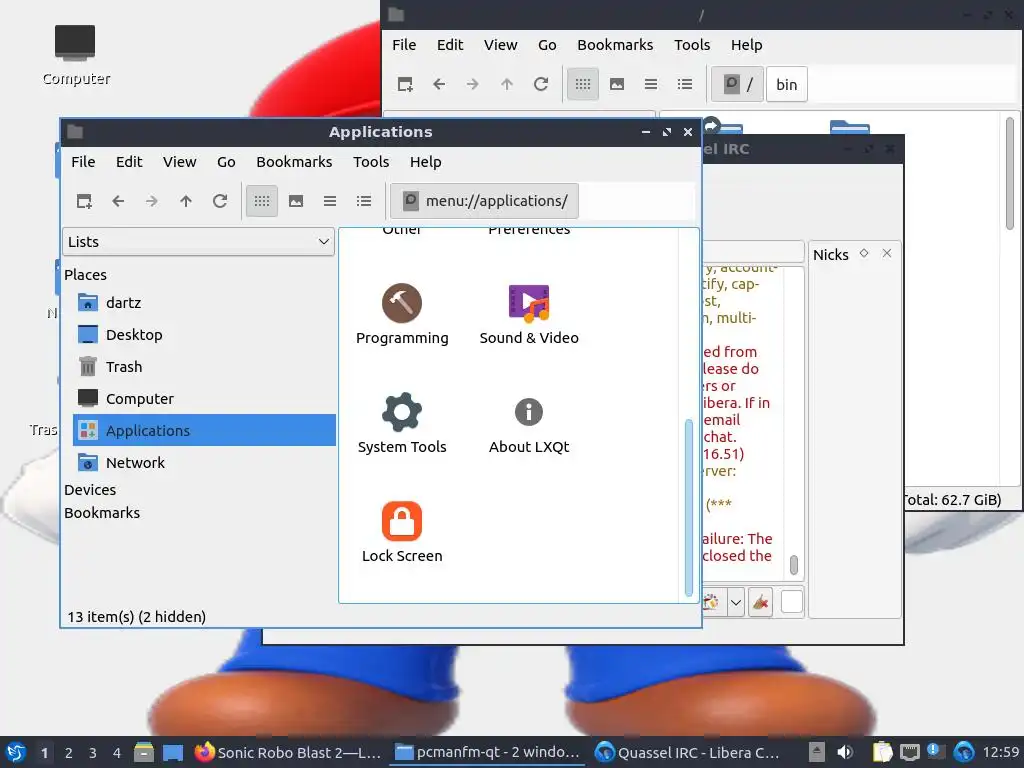Click the root / path button

coord(737,84)
